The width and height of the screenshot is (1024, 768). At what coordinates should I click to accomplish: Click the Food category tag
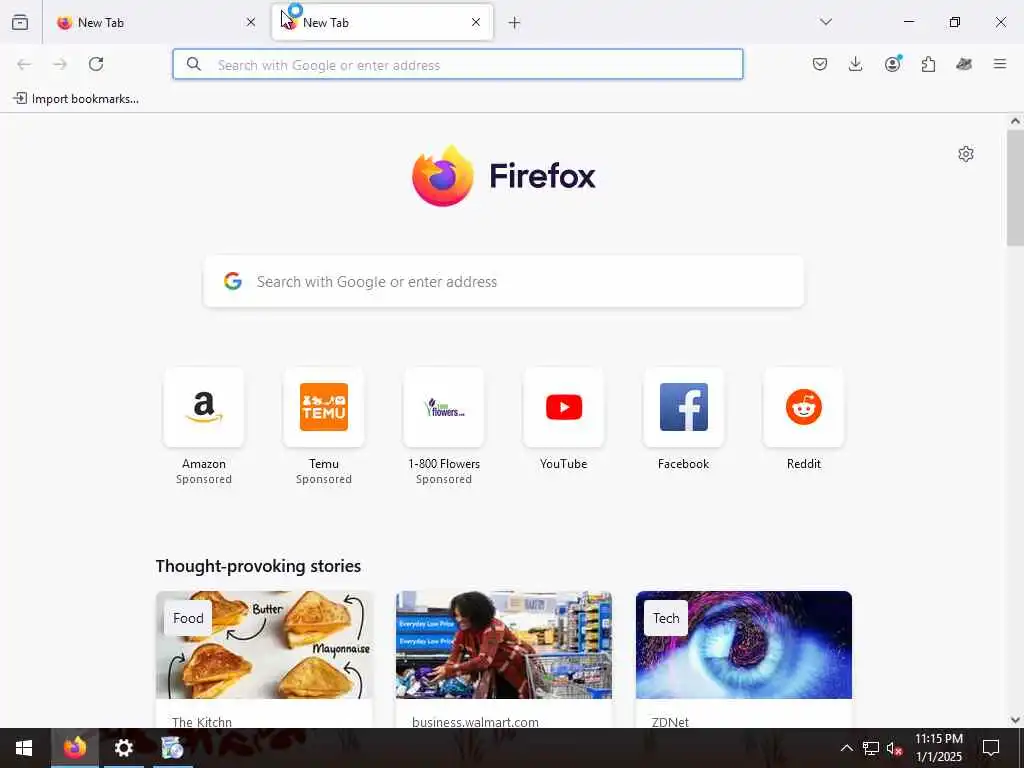(x=188, y=618)
